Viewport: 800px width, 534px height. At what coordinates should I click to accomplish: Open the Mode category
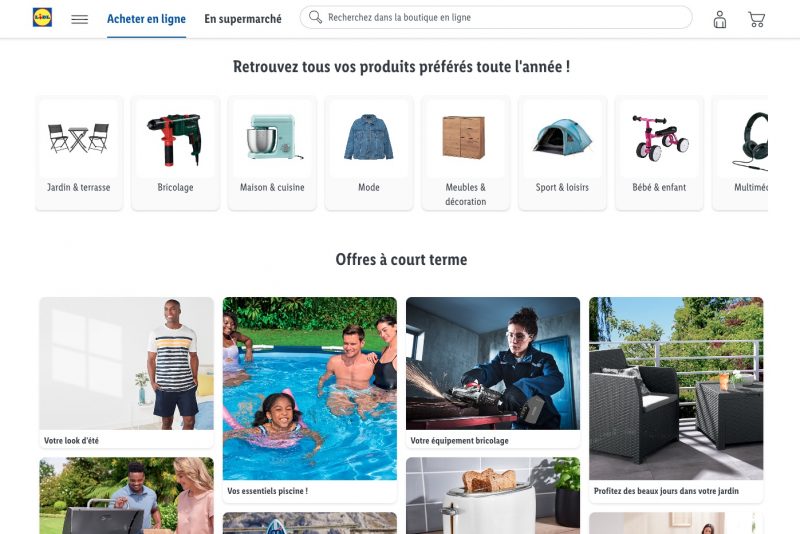pyautogui.click(x=369, y=153)
